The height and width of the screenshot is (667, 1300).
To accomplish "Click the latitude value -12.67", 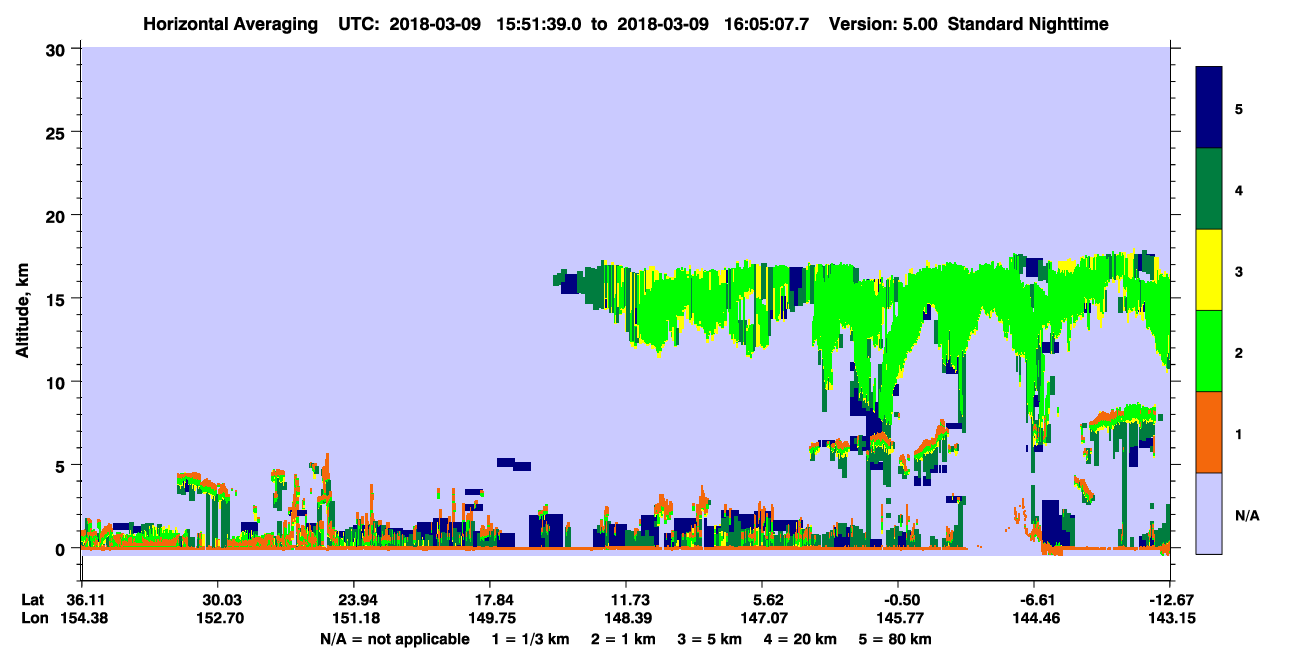I will [x=1170, y=599].
